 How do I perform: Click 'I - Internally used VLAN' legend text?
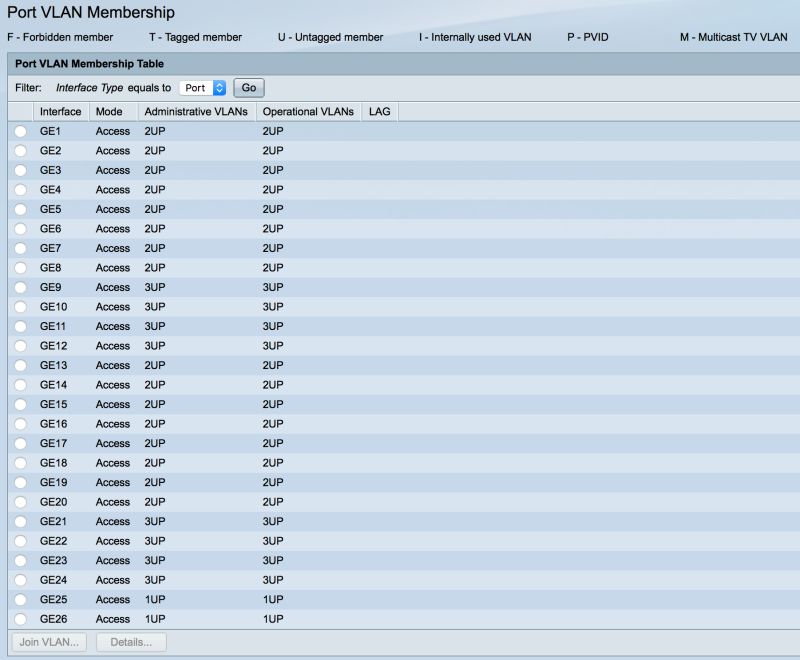click(x=475, y=37)
